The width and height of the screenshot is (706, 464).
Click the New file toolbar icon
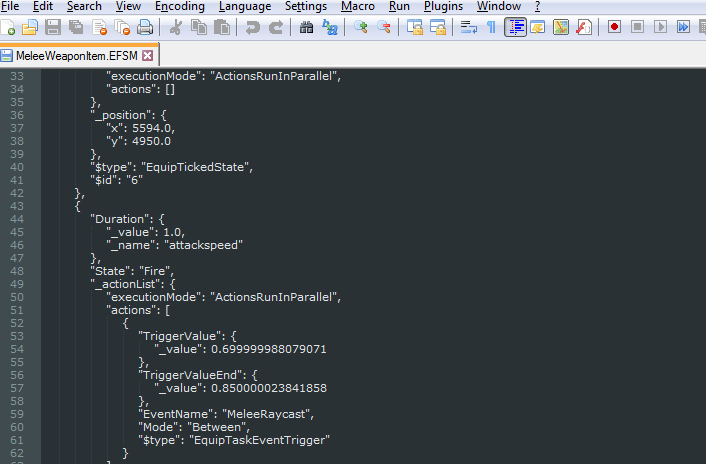10,27
